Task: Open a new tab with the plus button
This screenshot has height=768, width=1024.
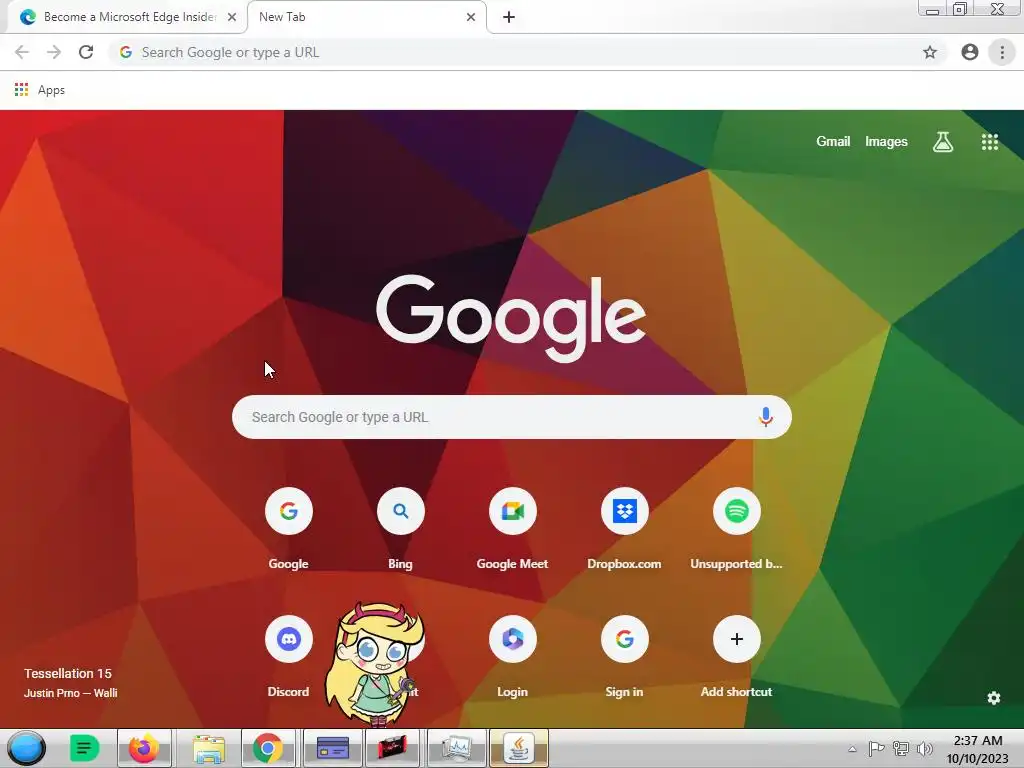Action: [x=509, y=17]
